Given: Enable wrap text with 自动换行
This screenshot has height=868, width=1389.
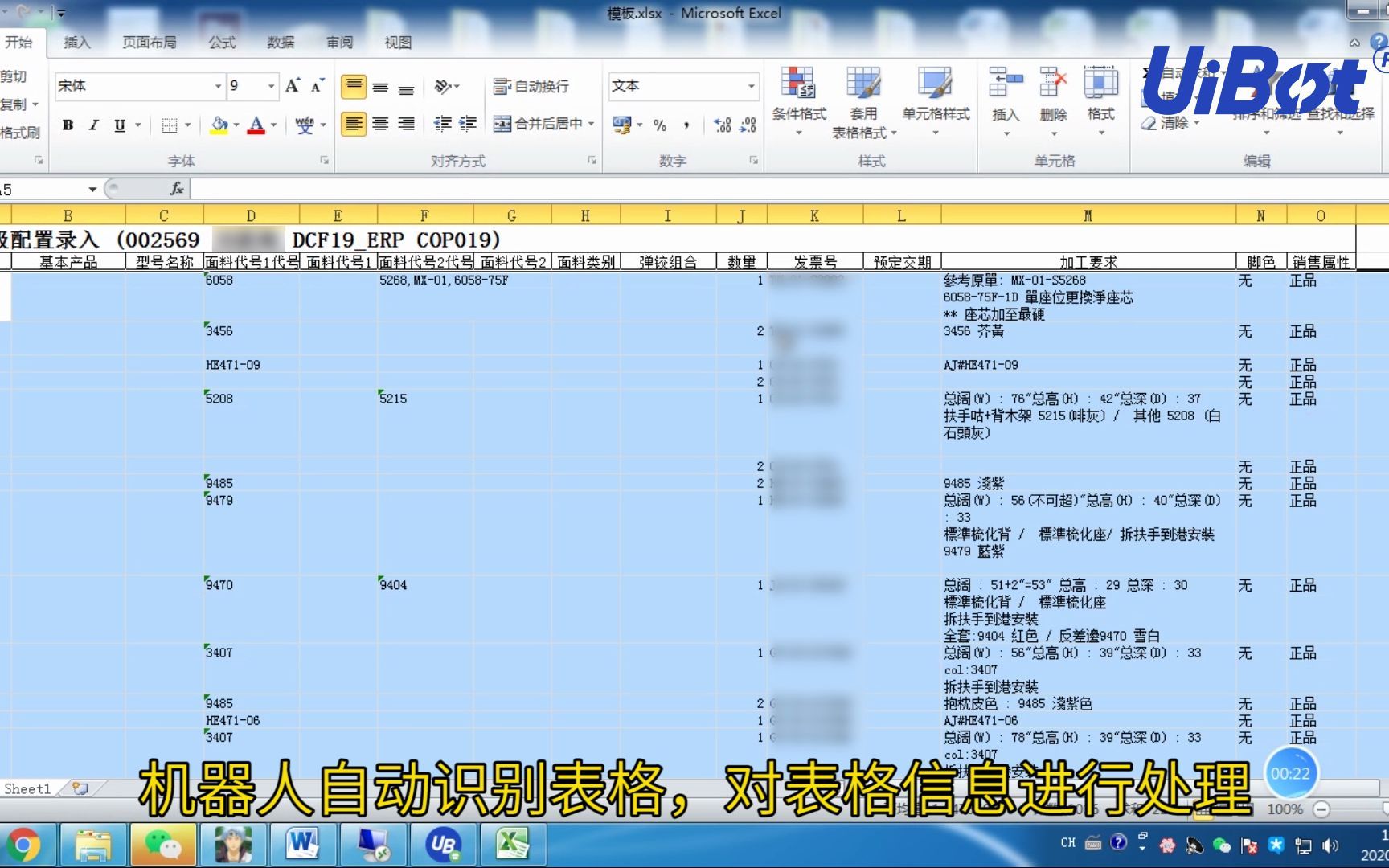Looking at the screenshot, I should [x=533, y=86].
